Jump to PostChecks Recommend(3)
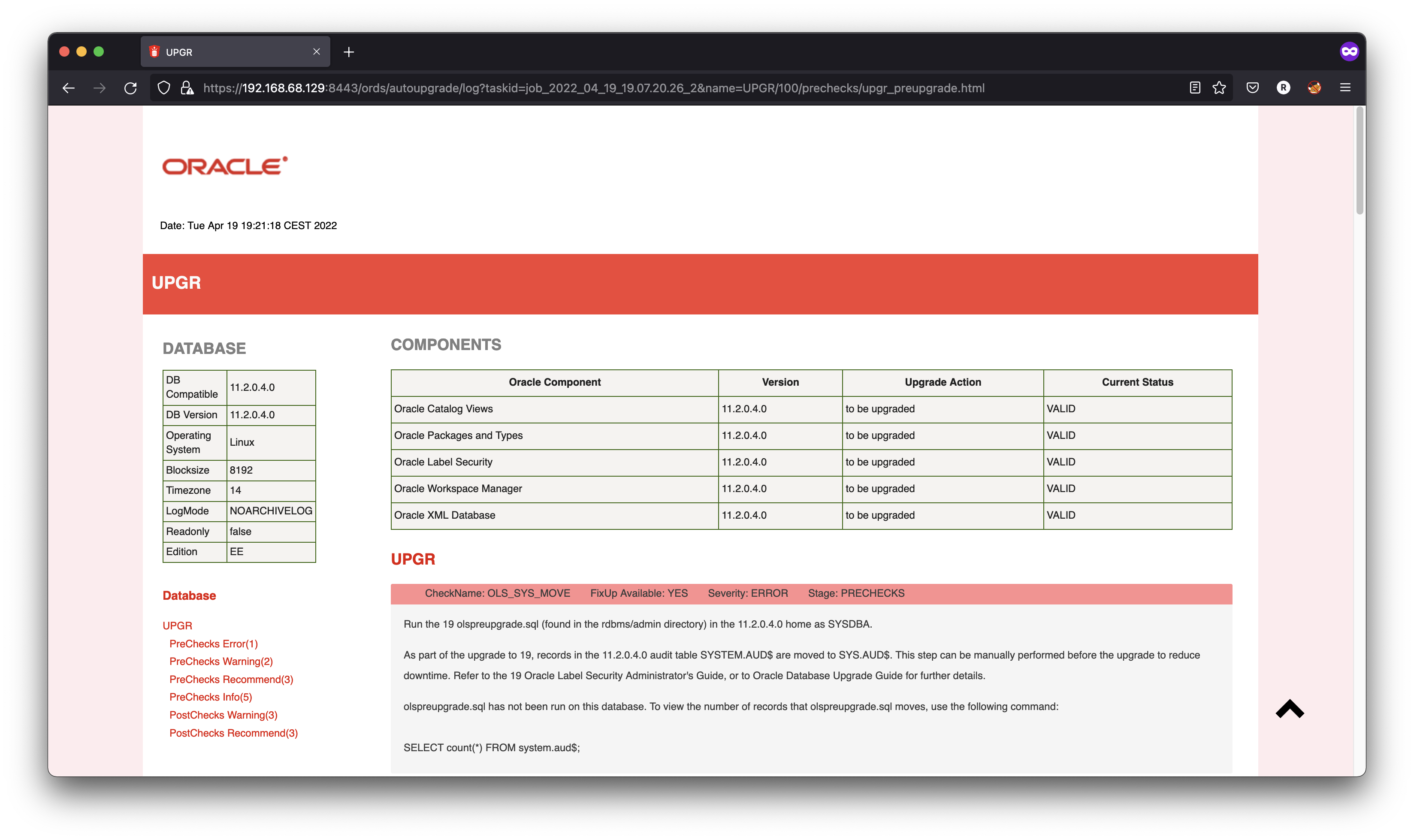Viewport: 1414px width, 840px height. pyautogui.click(x=233, y=733)
